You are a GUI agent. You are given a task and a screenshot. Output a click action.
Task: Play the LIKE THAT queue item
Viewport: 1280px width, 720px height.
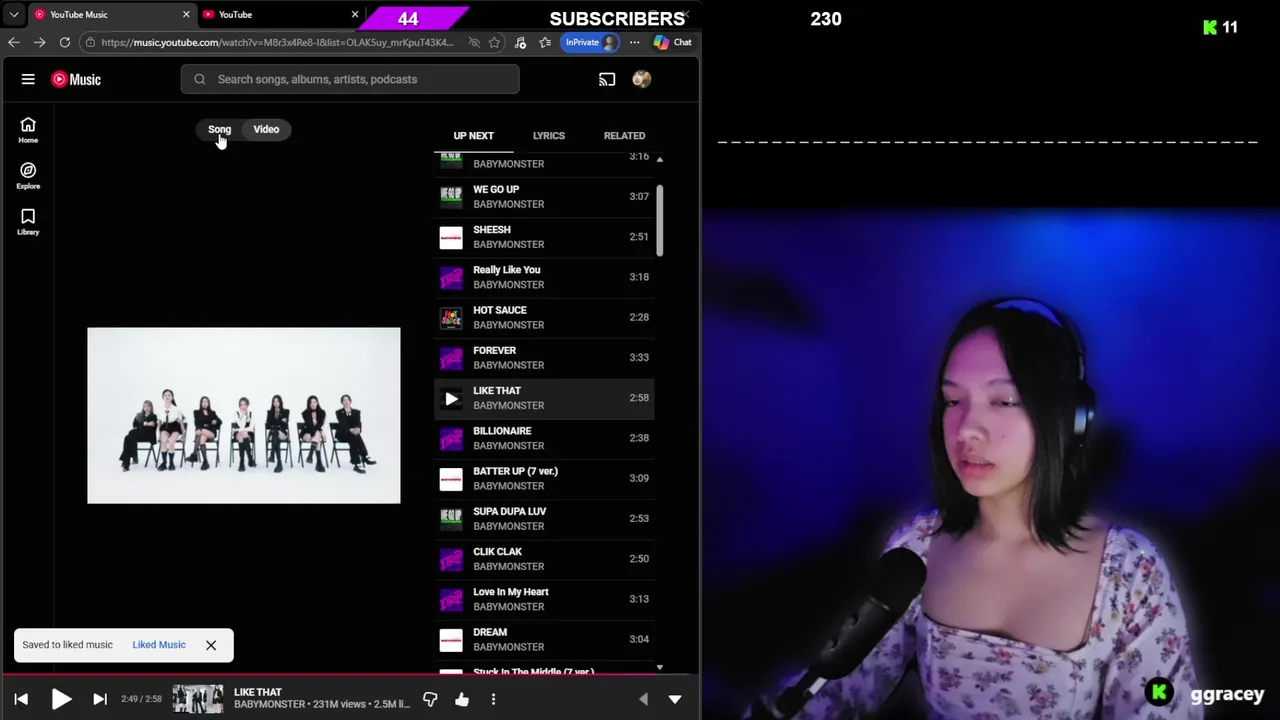point(545,398)
